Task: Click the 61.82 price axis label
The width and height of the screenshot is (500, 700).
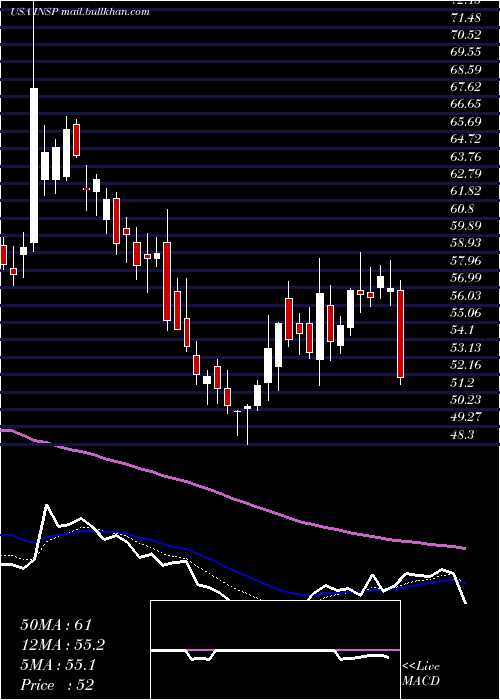Action: click(467, 192)
